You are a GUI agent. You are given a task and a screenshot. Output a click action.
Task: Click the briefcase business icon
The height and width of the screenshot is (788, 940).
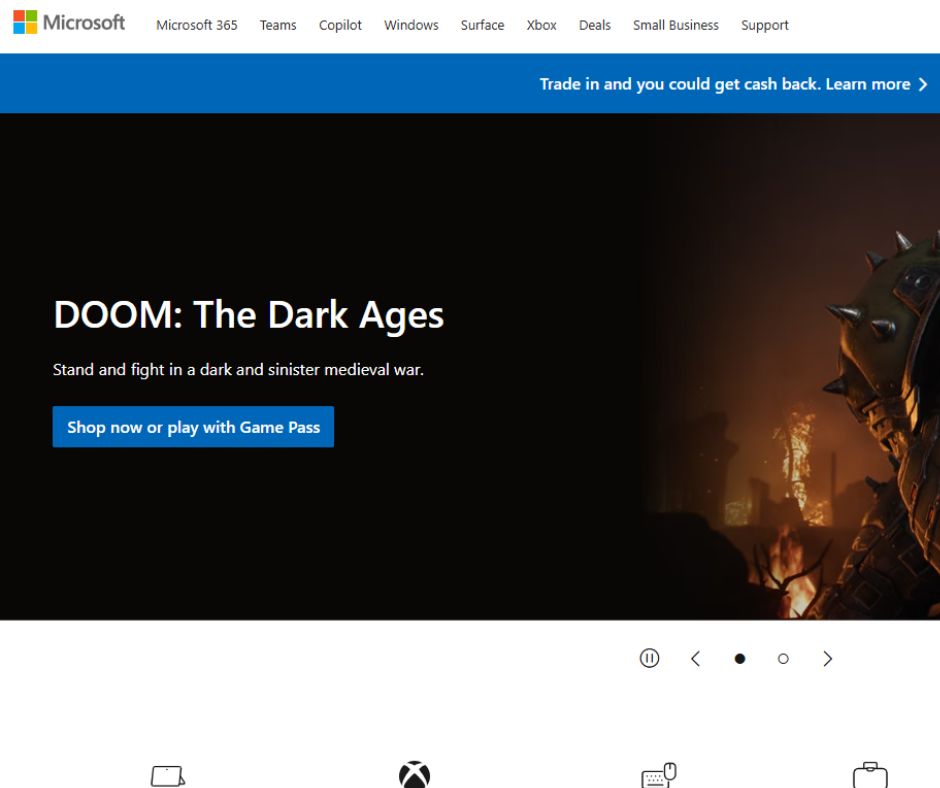coord(870,775)
